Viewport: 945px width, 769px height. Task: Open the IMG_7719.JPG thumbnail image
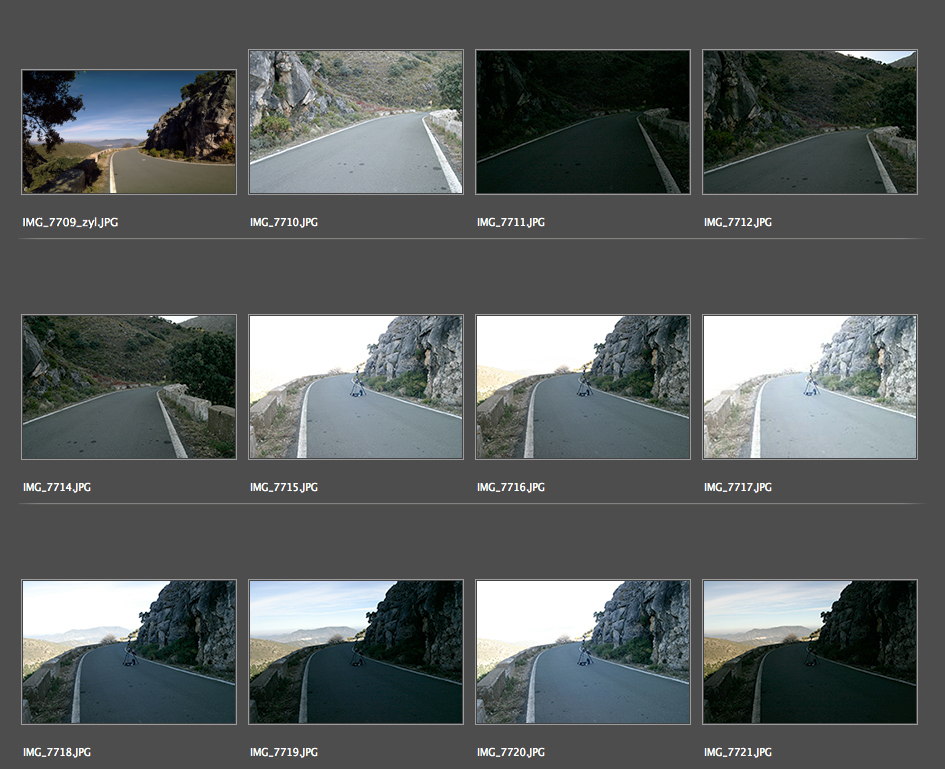point(356,652)
